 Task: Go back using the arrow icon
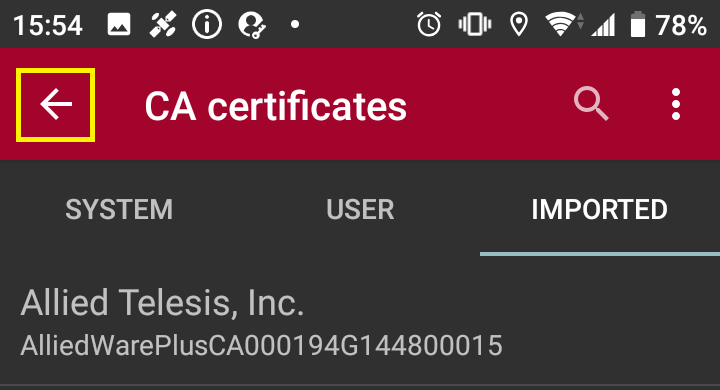pyautogui.click(x=56, y=105)
